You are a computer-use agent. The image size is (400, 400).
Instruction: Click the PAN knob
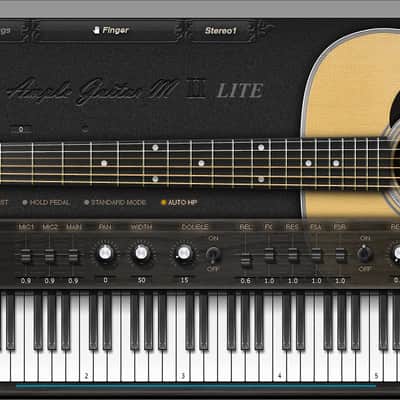click(x=105, y=253)
